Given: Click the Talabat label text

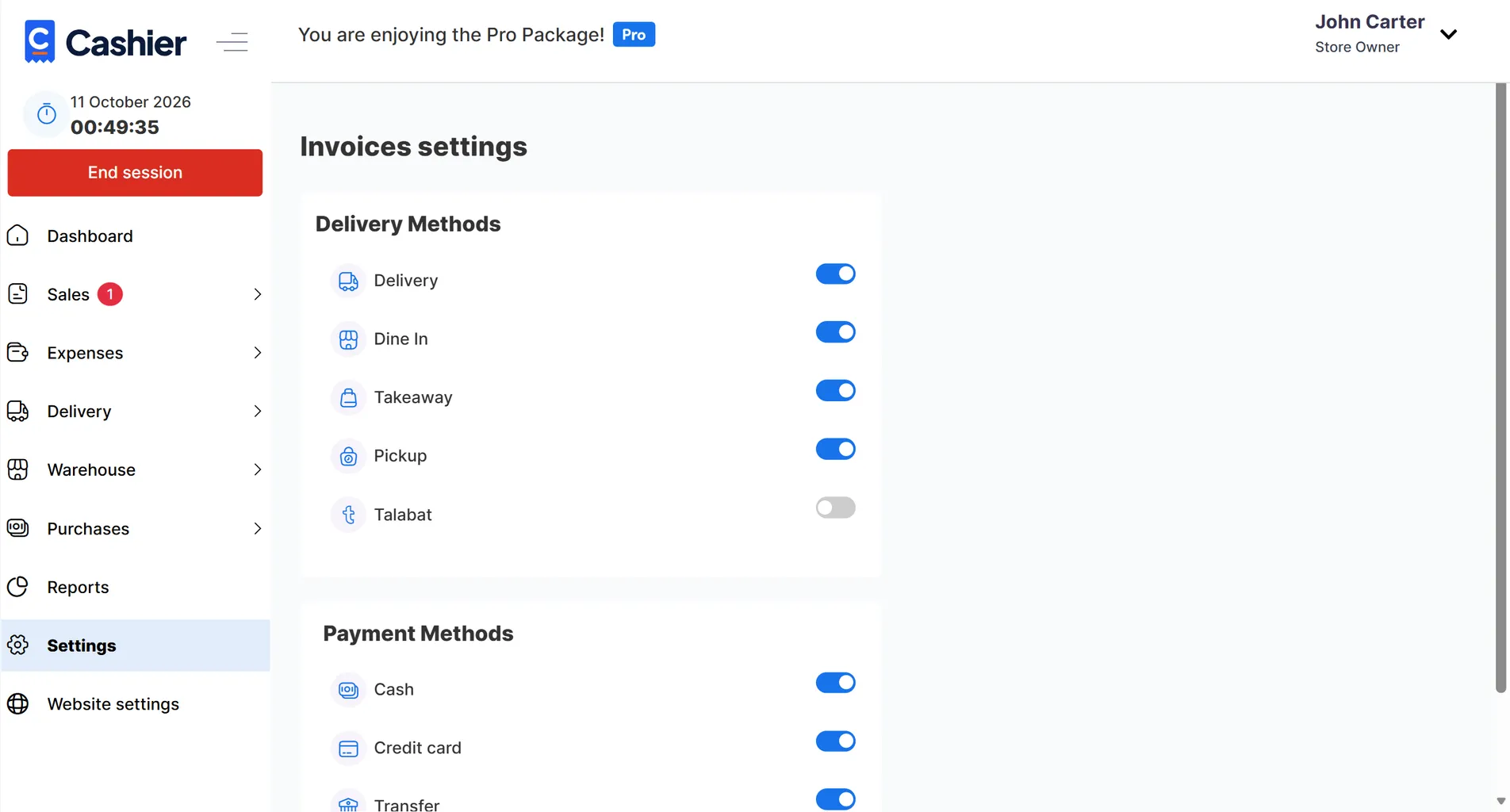Looking at the screenshot, I should (403, 515).
